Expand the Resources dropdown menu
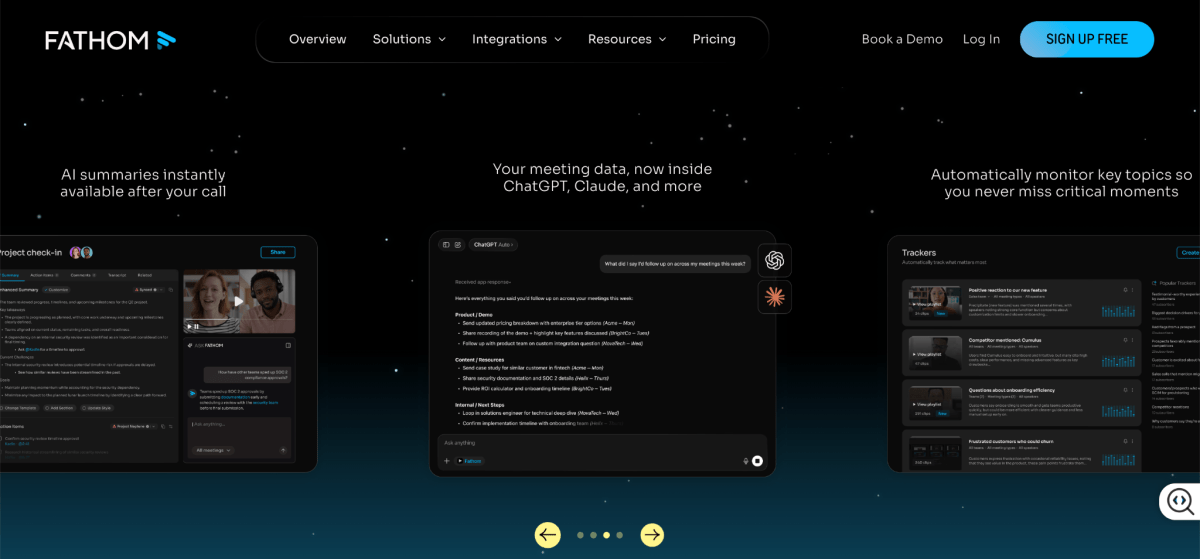The height and width of the screenshot is (559, 1200). (x=627, y=39)
